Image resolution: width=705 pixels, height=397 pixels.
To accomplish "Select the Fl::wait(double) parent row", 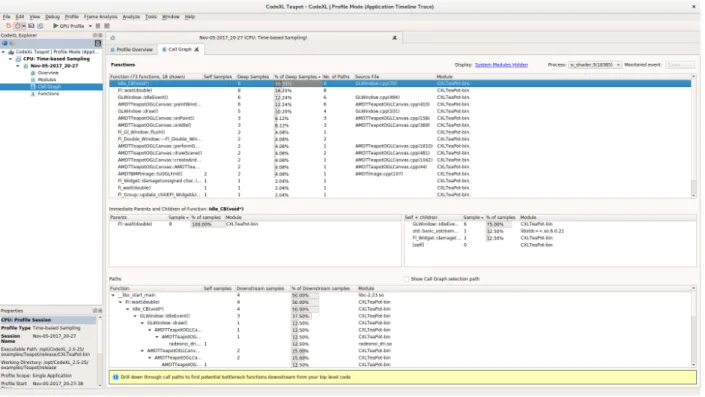I will click(255, 224).
